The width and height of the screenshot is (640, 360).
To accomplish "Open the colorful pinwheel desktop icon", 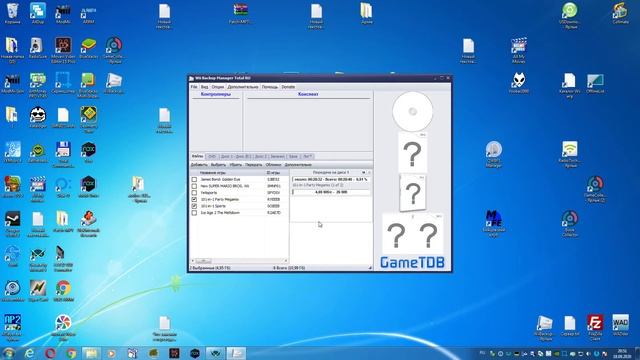I will (x=63, y=327).
